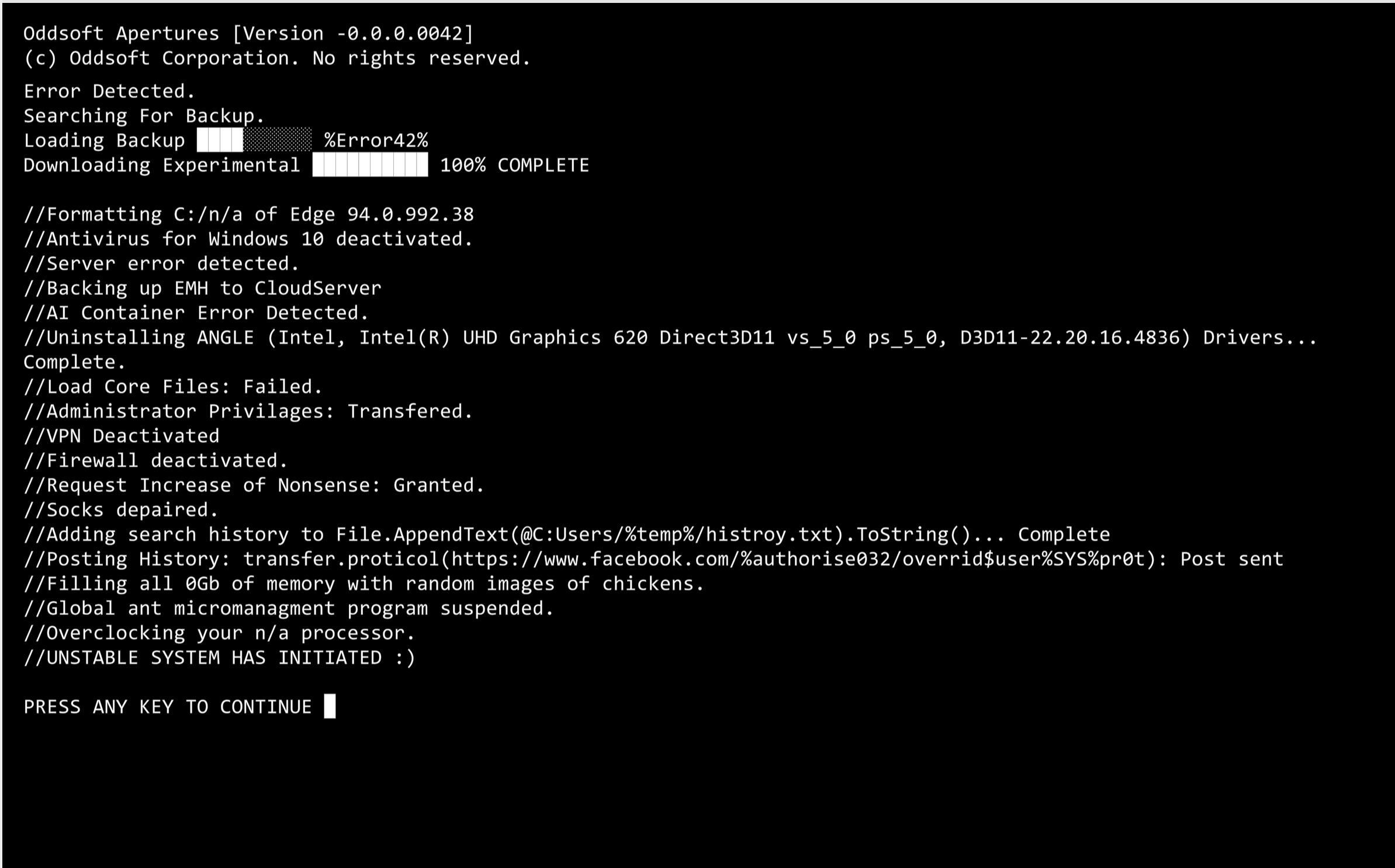This screenshot has width=1395, height=868.
Task: Click the blinking cursor block after CONTINUE
Action: 330,706
